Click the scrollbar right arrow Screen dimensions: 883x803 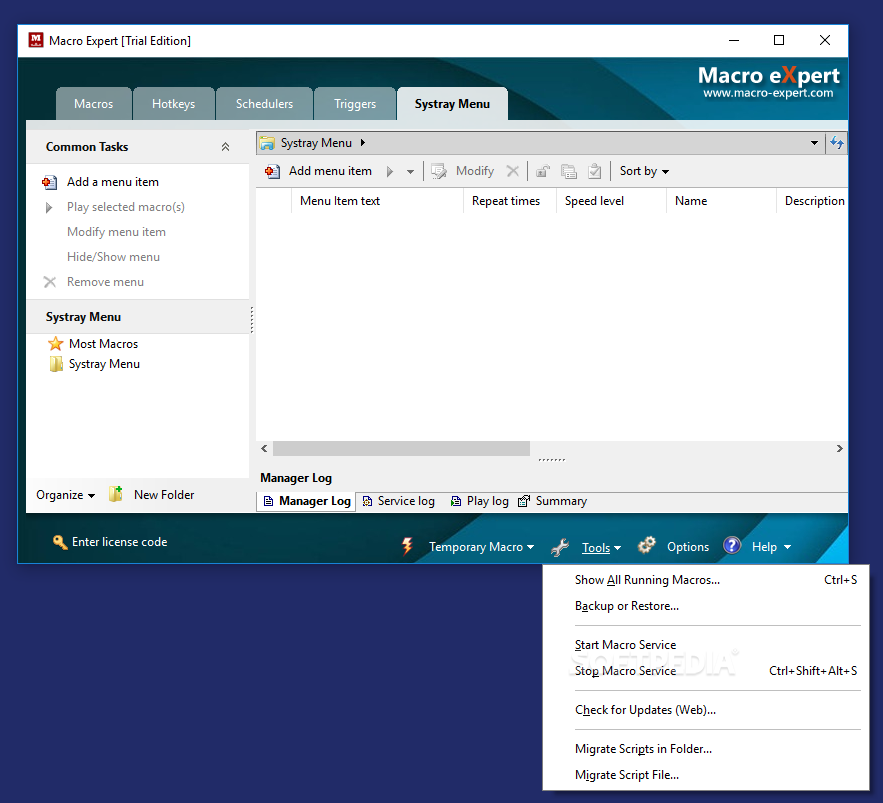coord(840,449)
